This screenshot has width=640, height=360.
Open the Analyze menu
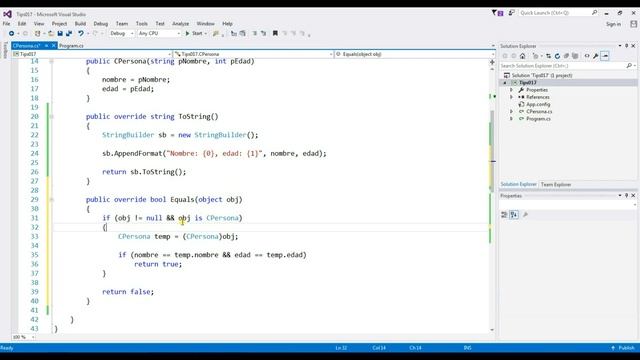pos(180,24)
